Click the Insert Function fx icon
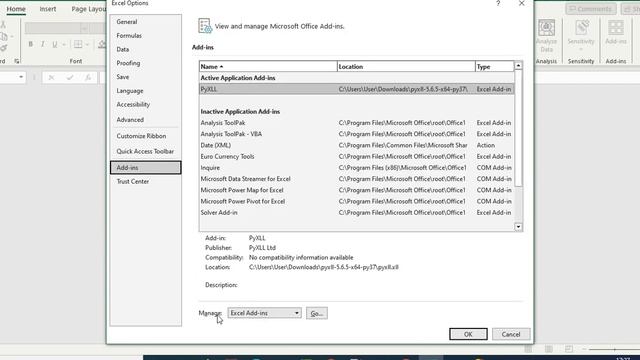 coord(88,78)
